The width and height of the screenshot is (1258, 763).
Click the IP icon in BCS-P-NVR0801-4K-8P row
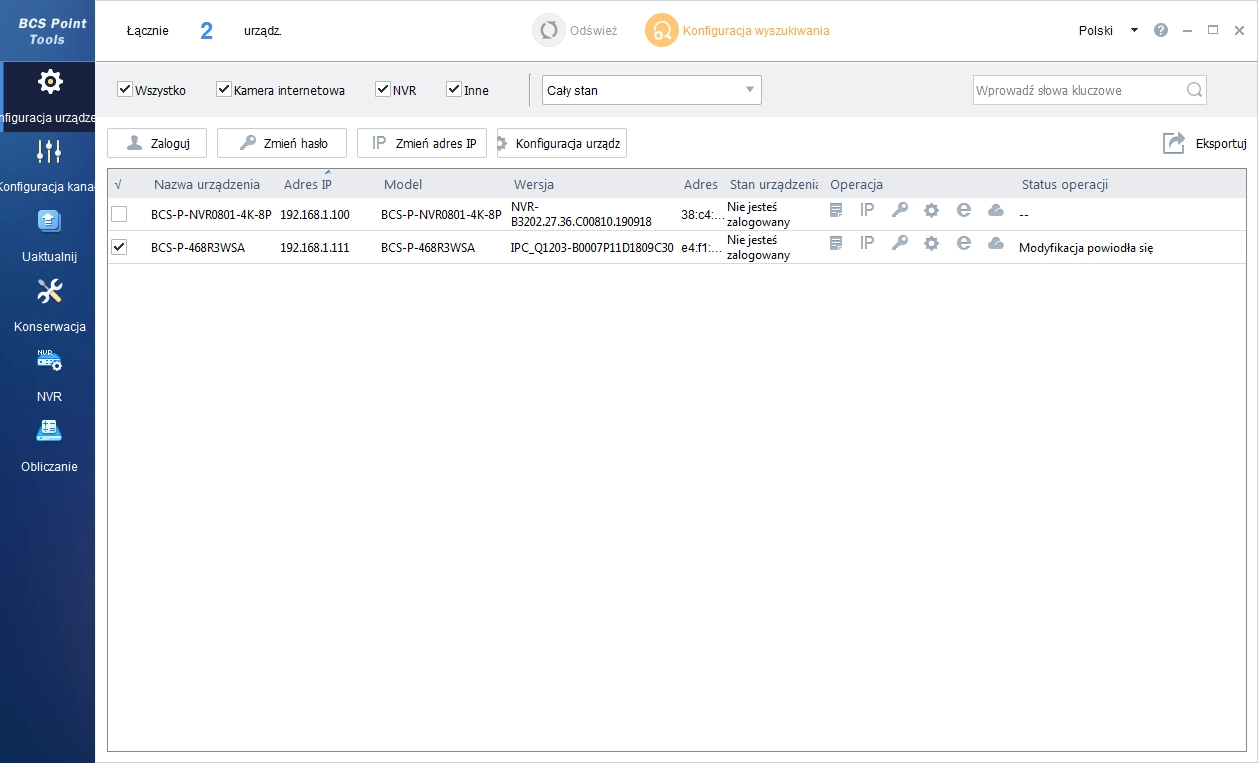click(867, 210)
